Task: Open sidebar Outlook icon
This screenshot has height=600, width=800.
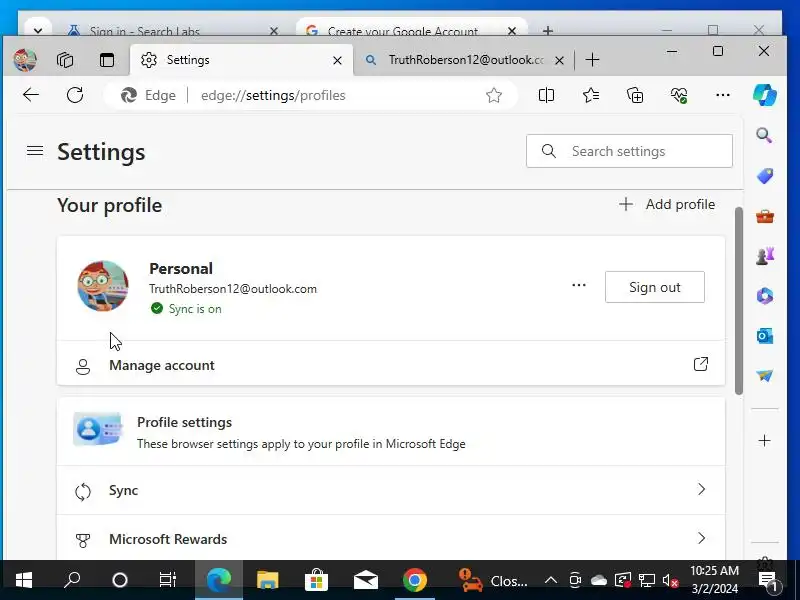Action: [x=764, y=336]
